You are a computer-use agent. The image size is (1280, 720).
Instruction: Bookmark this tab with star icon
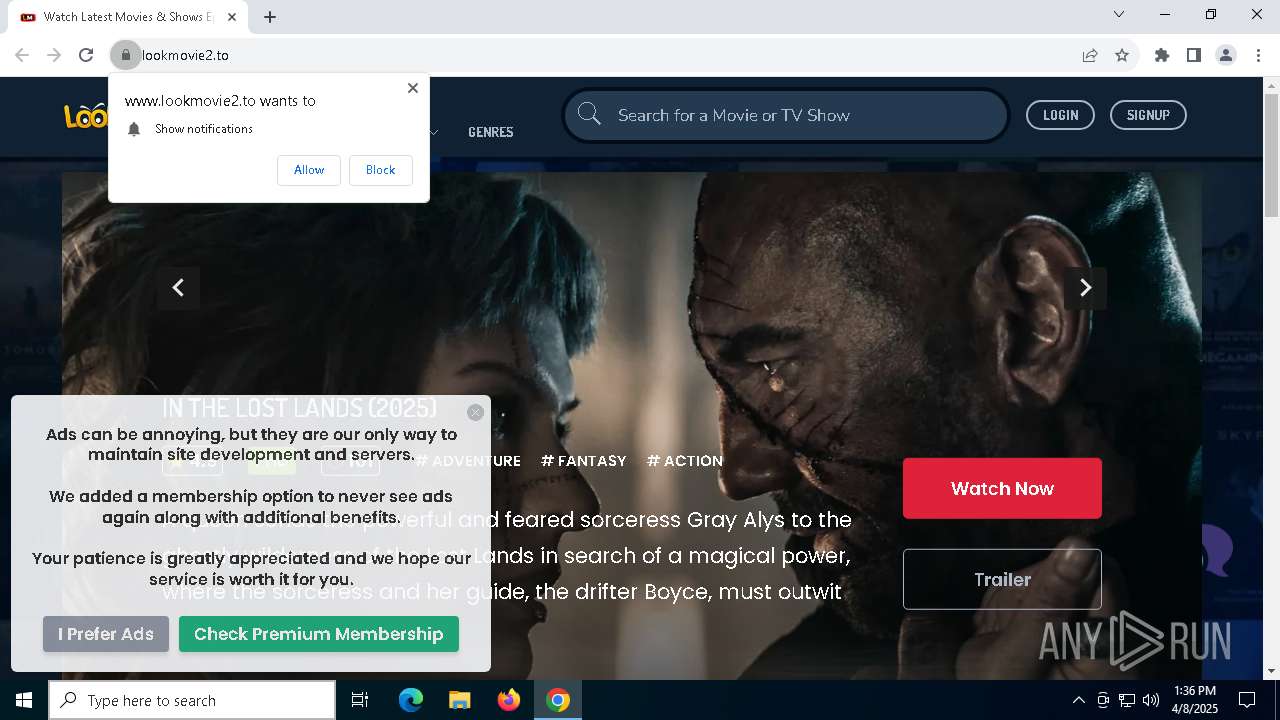point(1122,55)
